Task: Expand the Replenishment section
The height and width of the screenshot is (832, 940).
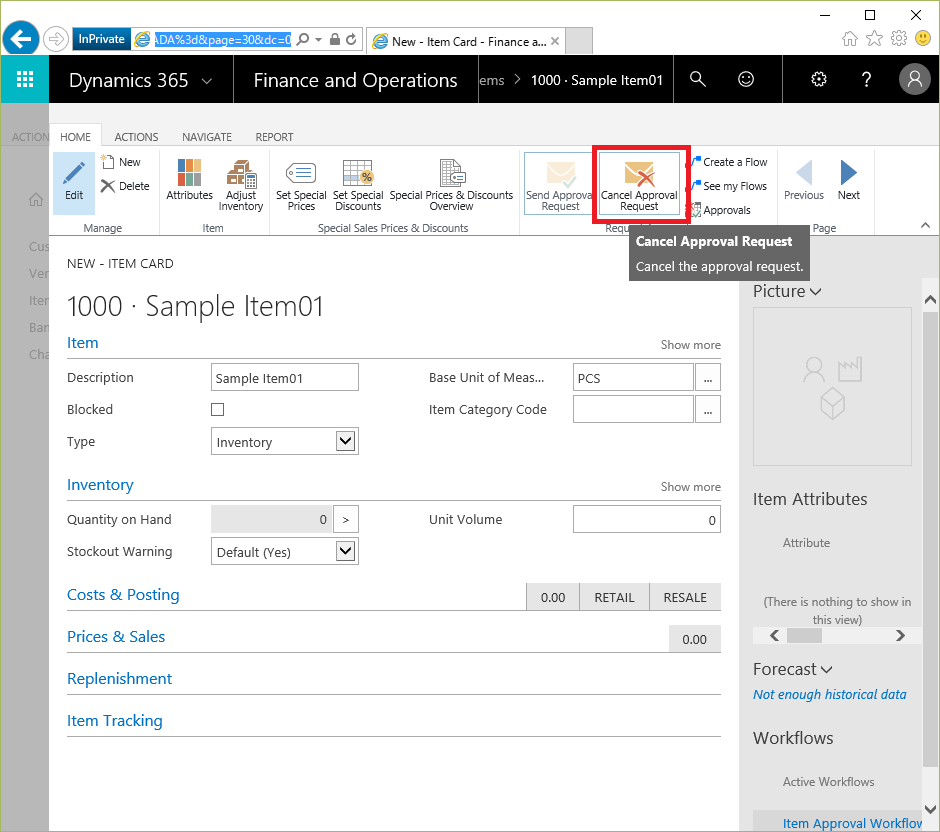Action: pos(119,679)
